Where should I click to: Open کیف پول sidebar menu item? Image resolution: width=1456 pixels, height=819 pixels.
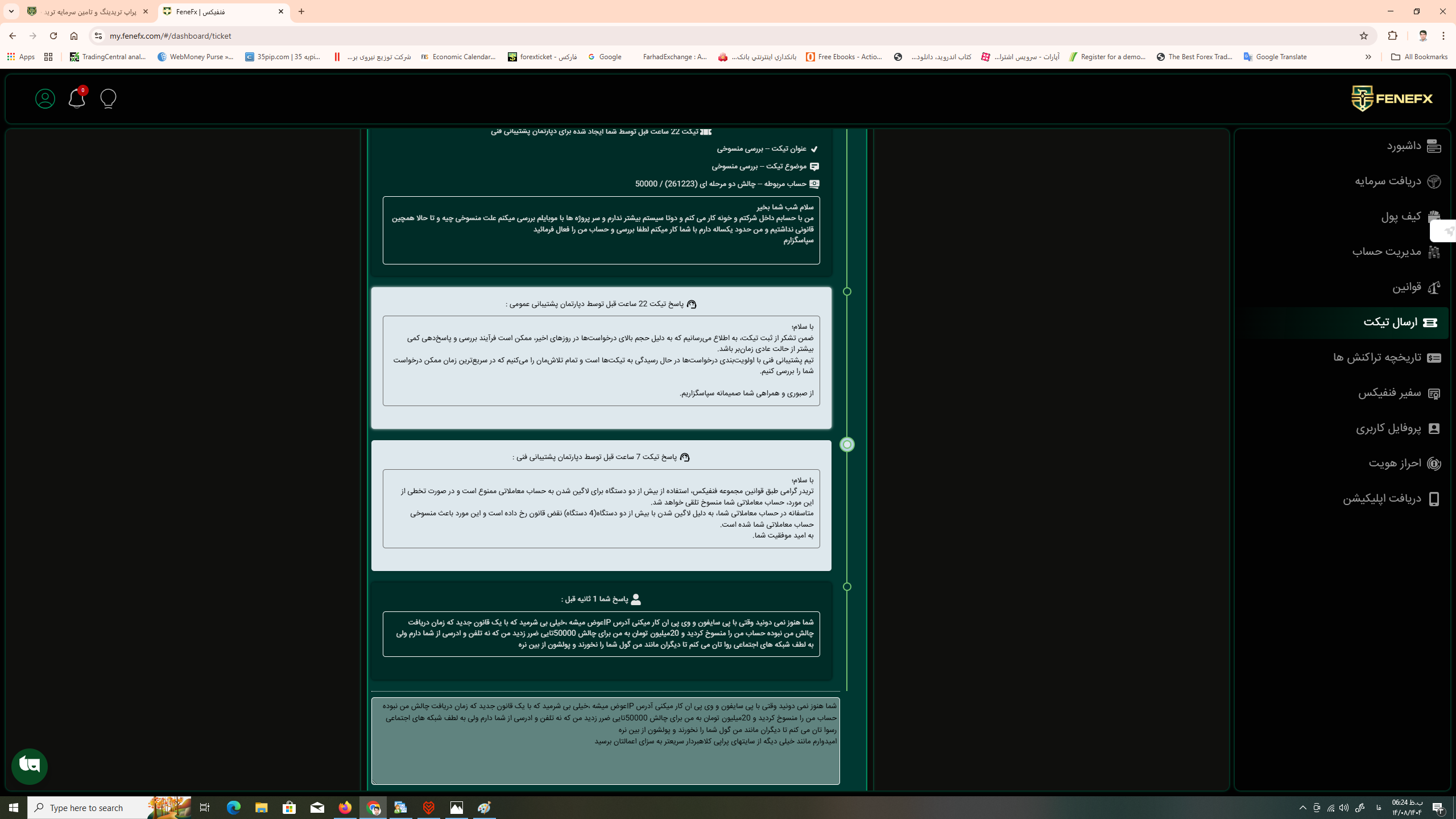pos(1401,217)
